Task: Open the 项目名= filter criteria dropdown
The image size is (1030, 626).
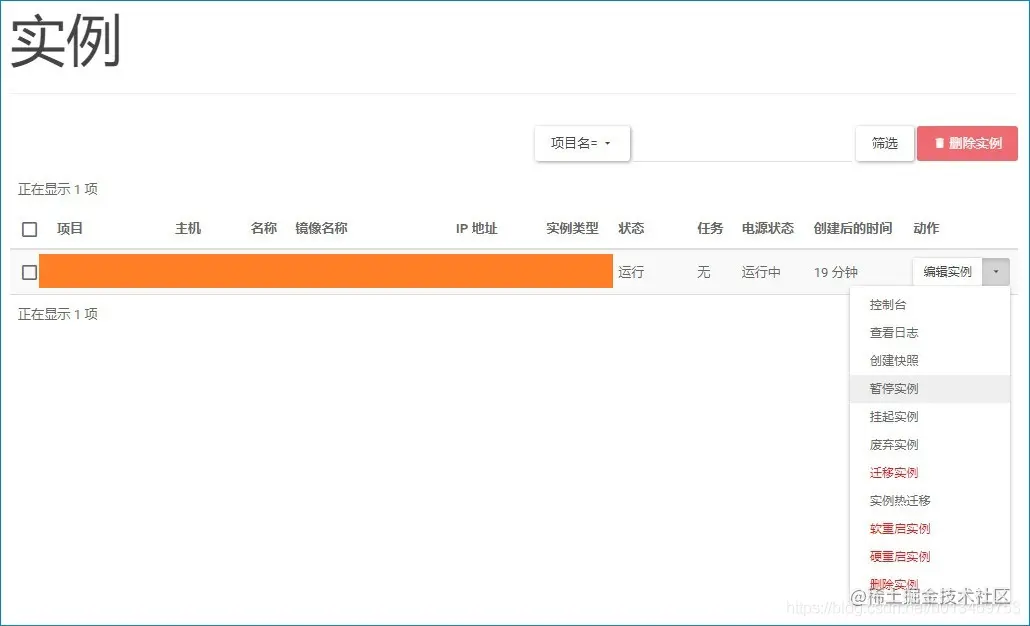Action: [x=582, y=143]
